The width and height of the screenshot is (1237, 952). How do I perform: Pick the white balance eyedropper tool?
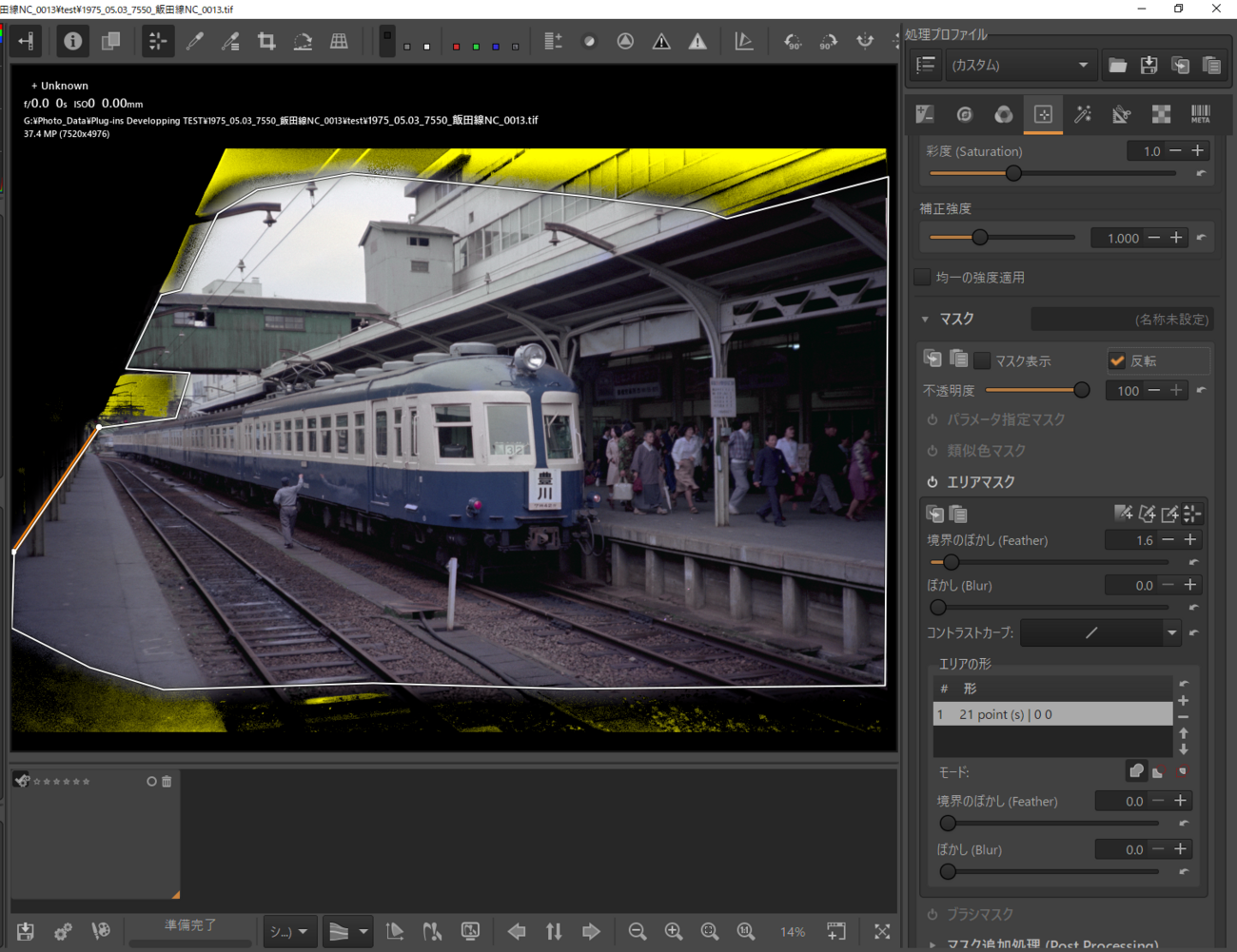pyautogui.click(x=195, y=42)
